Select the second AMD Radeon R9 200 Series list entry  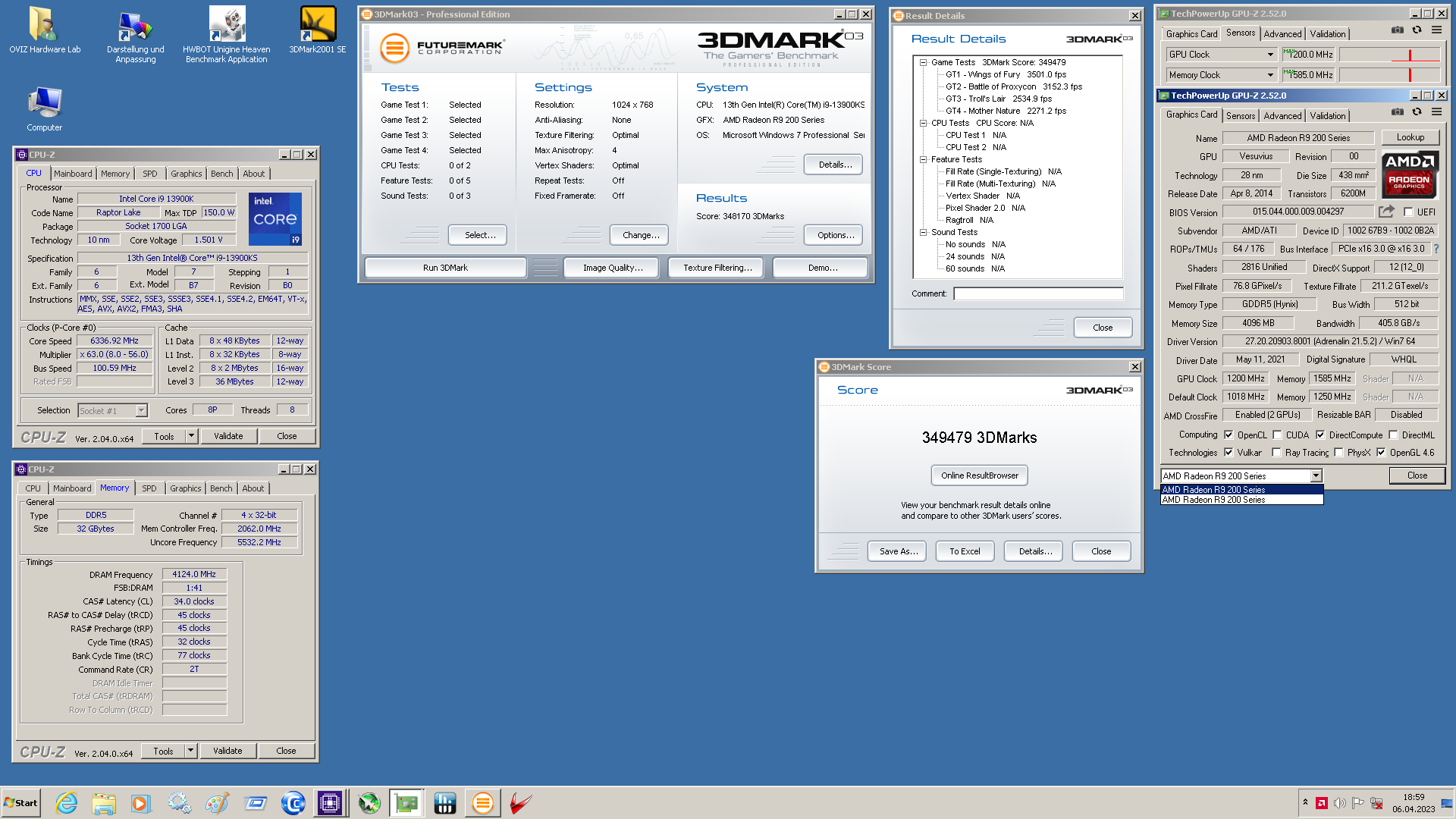coord(1241,500)
